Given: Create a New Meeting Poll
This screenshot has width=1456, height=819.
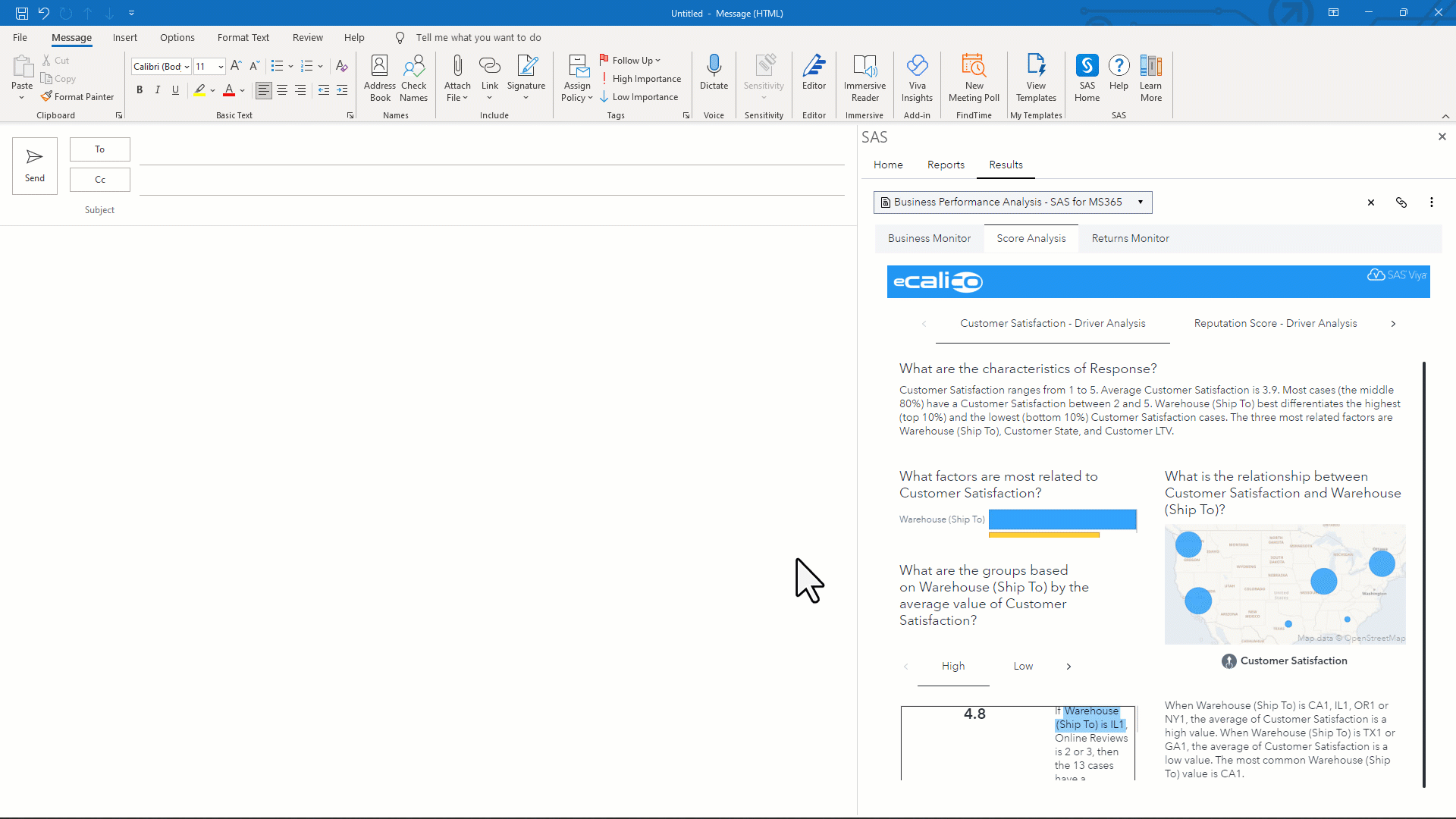Looking at the screenshot, I should (x=974, y=77).
